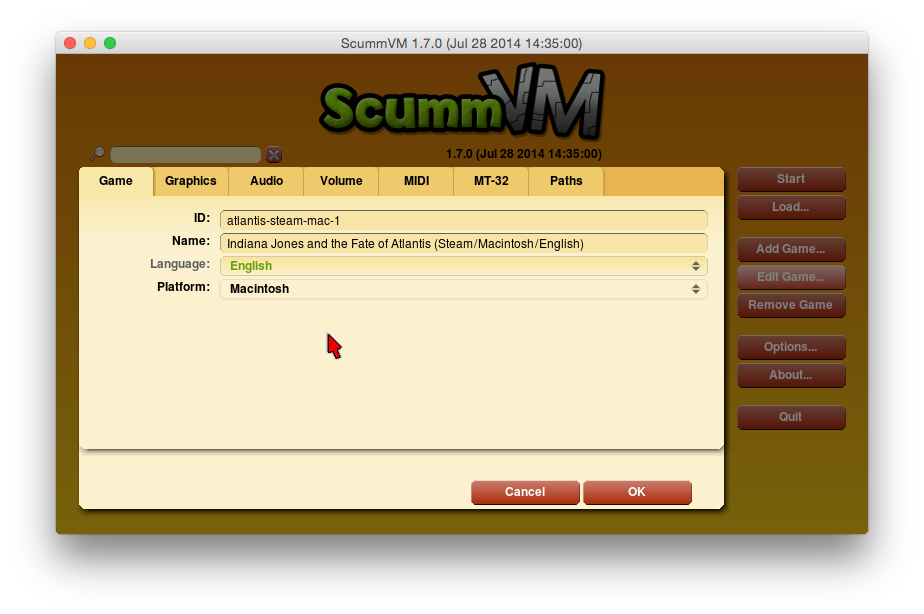Select the MIDI tab
The width and height of the screenshot is (924, 614).
pyautogui.click(x=417, y=181)
